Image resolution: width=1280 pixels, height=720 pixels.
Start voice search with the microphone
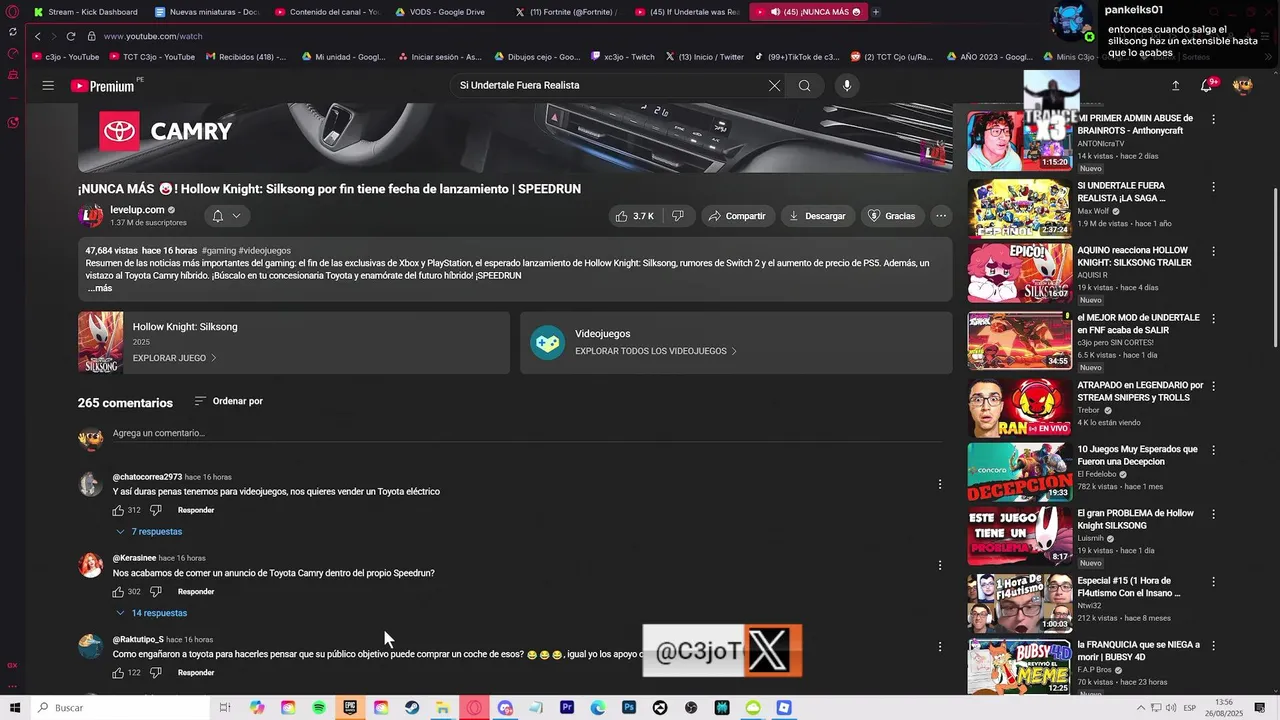pyautogui.click(x=847, y=85)
